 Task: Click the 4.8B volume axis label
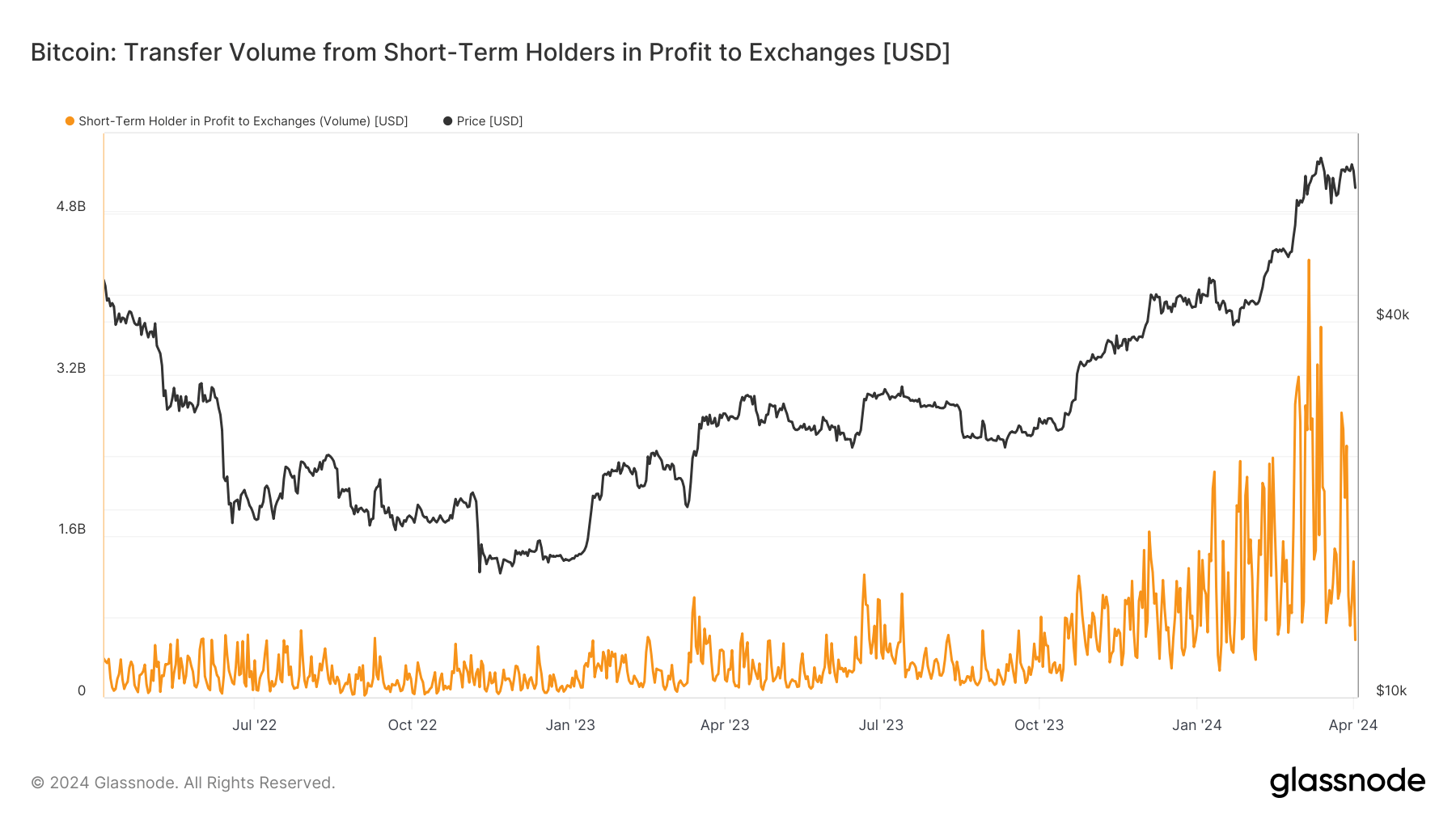pos(71,207)
